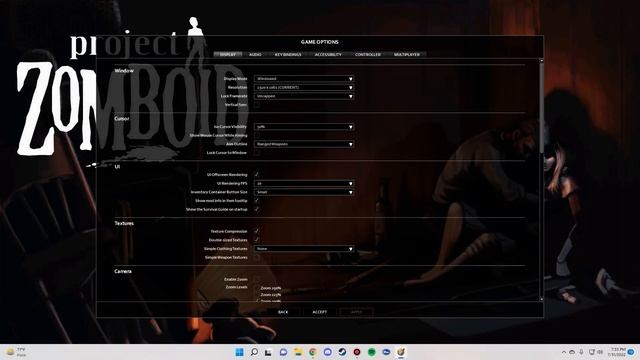The image size is (640, 360).
Task: Click the scrollbar up arrow
Action: point(542,61)
